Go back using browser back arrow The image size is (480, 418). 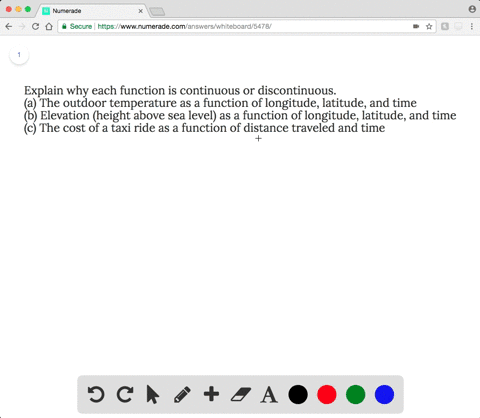(x=9, y=26)
